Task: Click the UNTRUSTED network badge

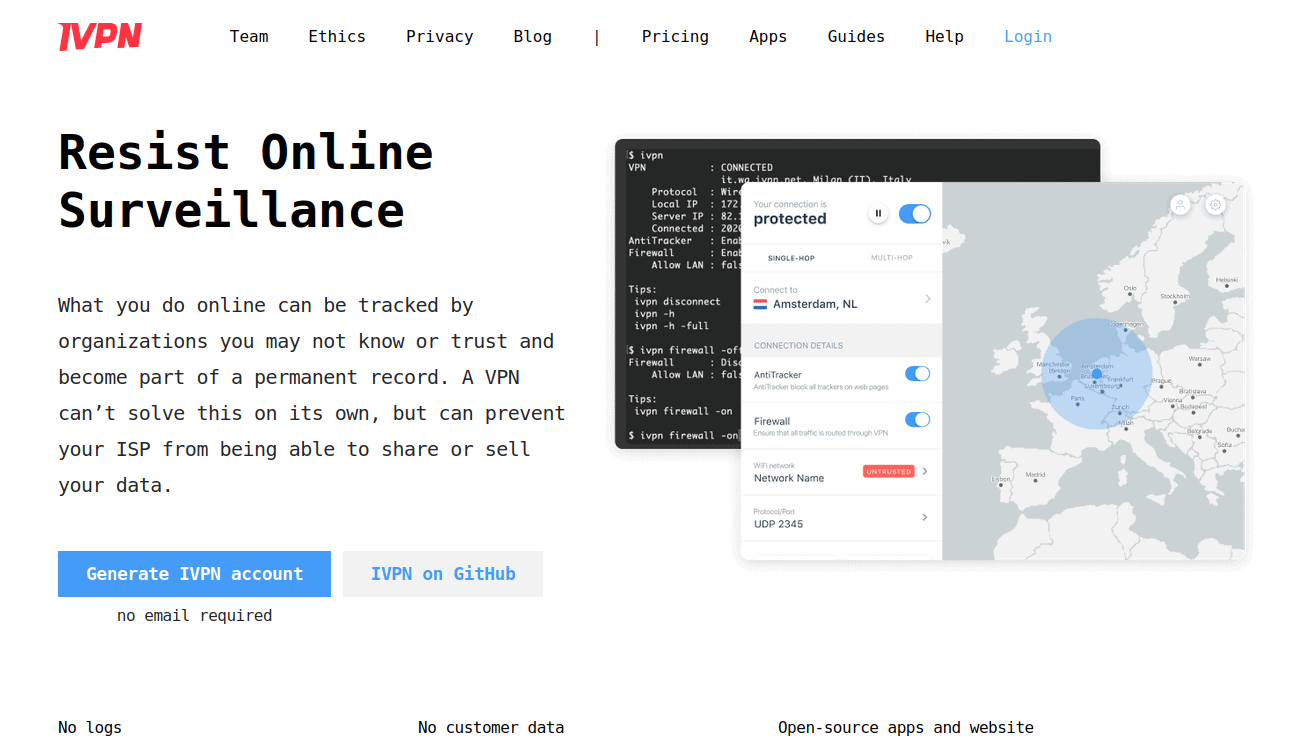Action: [x=889, y=471]
